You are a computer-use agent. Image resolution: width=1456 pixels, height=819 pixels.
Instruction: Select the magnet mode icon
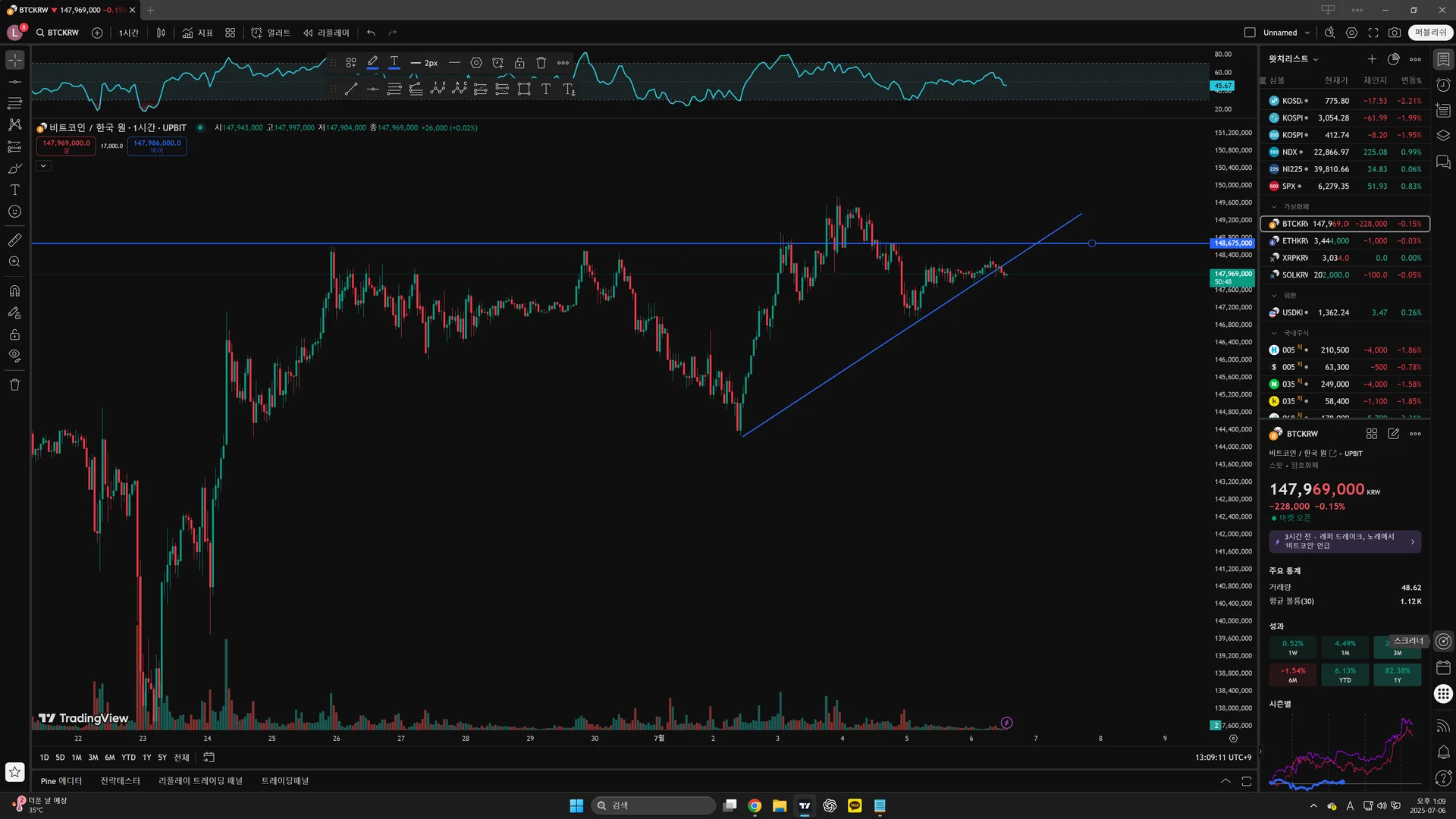point(14,291)
